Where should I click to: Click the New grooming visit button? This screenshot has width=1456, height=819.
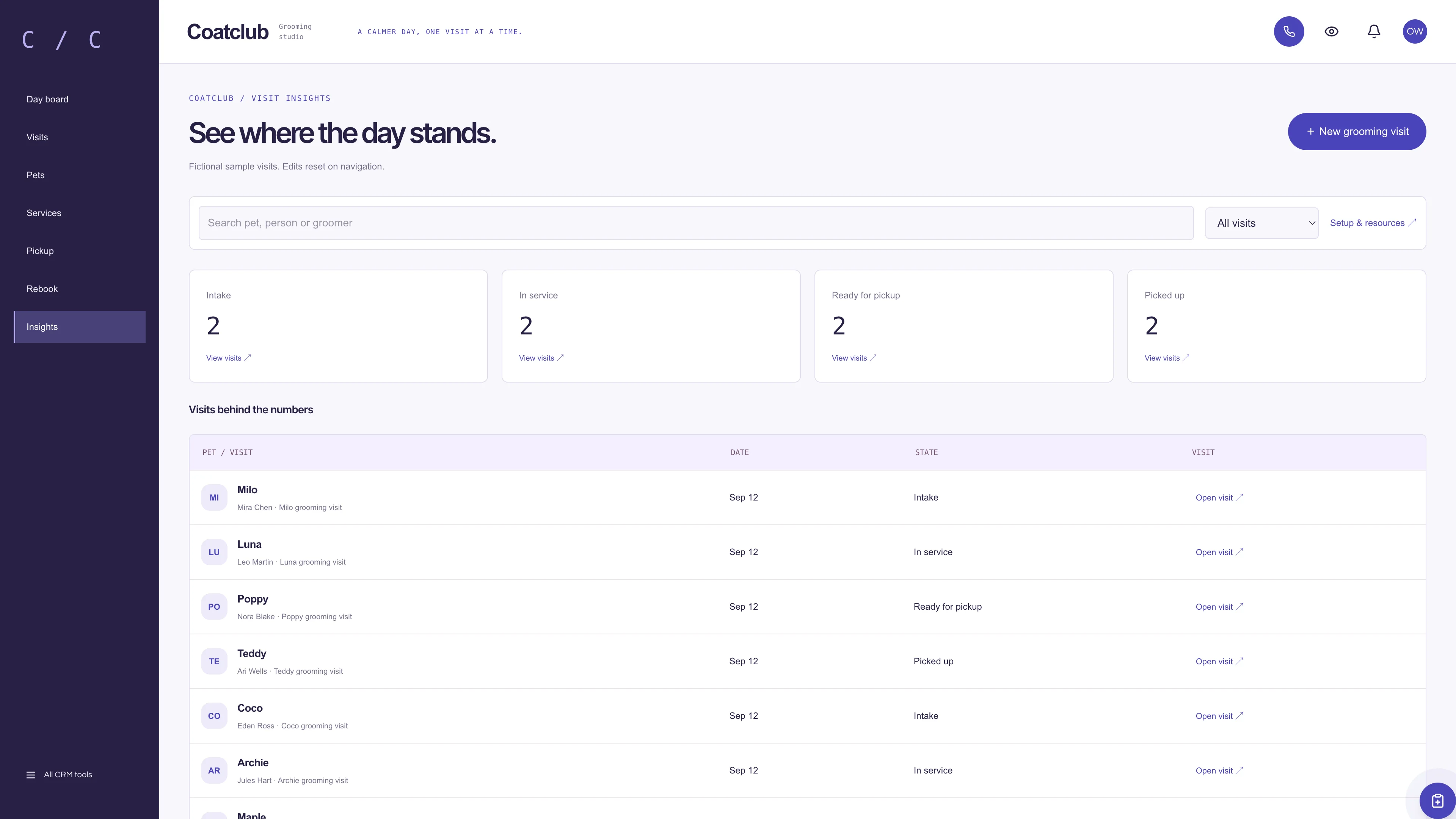(1357, 132)
